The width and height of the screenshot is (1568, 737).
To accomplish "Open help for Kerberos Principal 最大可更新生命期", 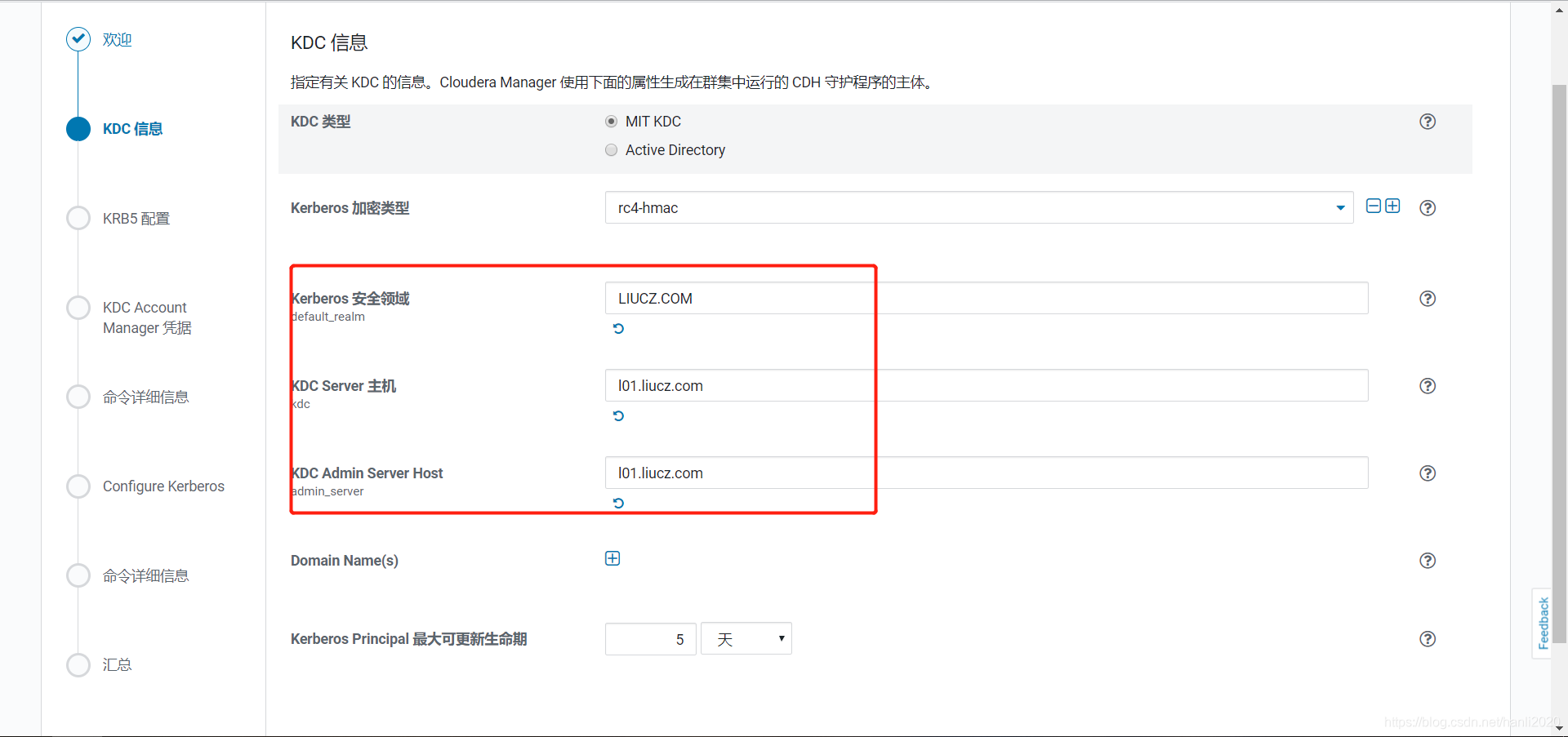I will pos(1427,638).
